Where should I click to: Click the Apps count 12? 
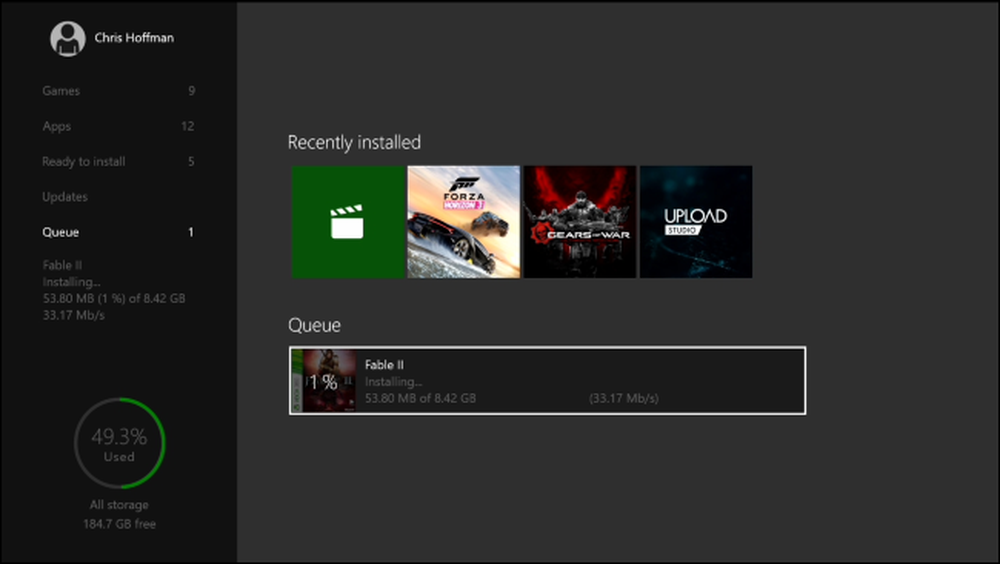pos(188,126)
